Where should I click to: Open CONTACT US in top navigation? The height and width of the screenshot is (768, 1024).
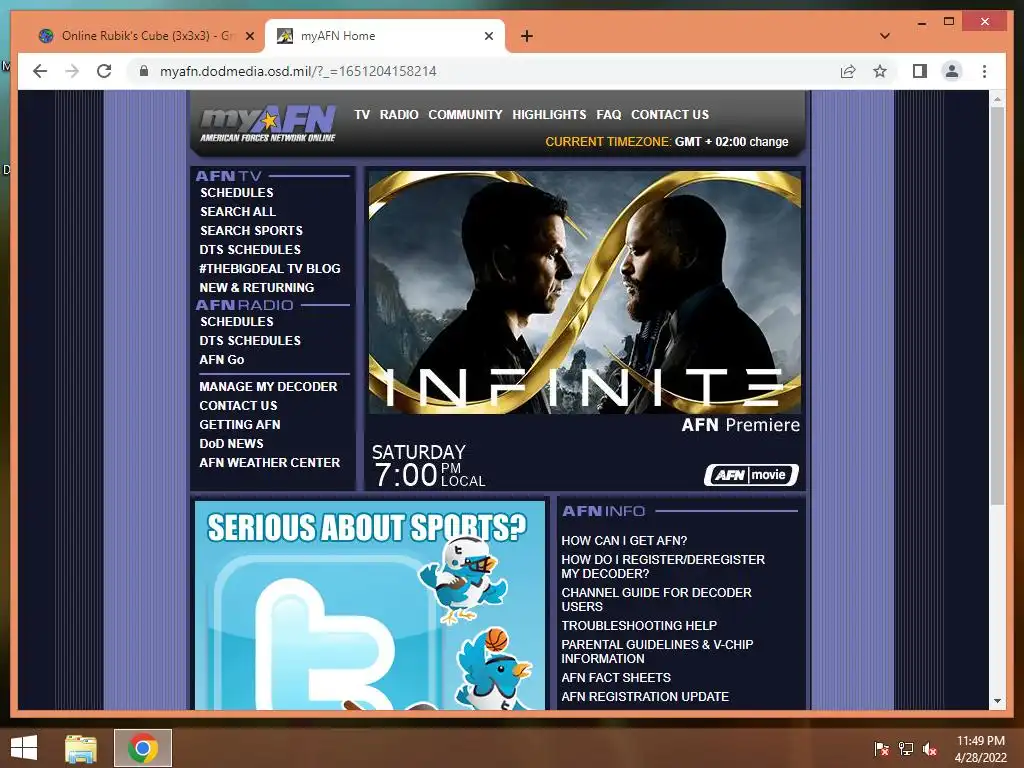[670, 114]
